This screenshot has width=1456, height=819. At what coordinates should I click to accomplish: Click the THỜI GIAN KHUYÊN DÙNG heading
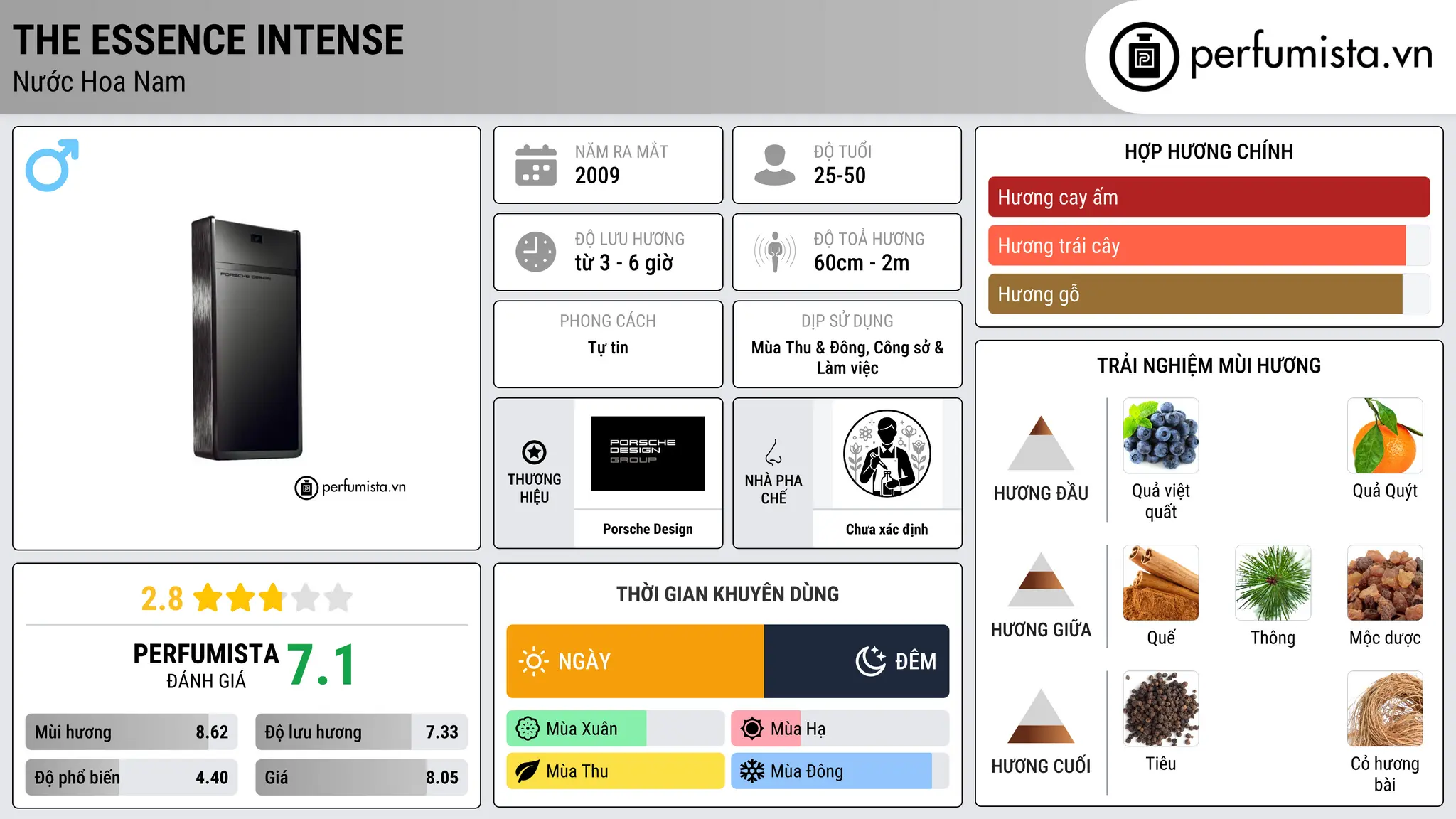(727, 594)
